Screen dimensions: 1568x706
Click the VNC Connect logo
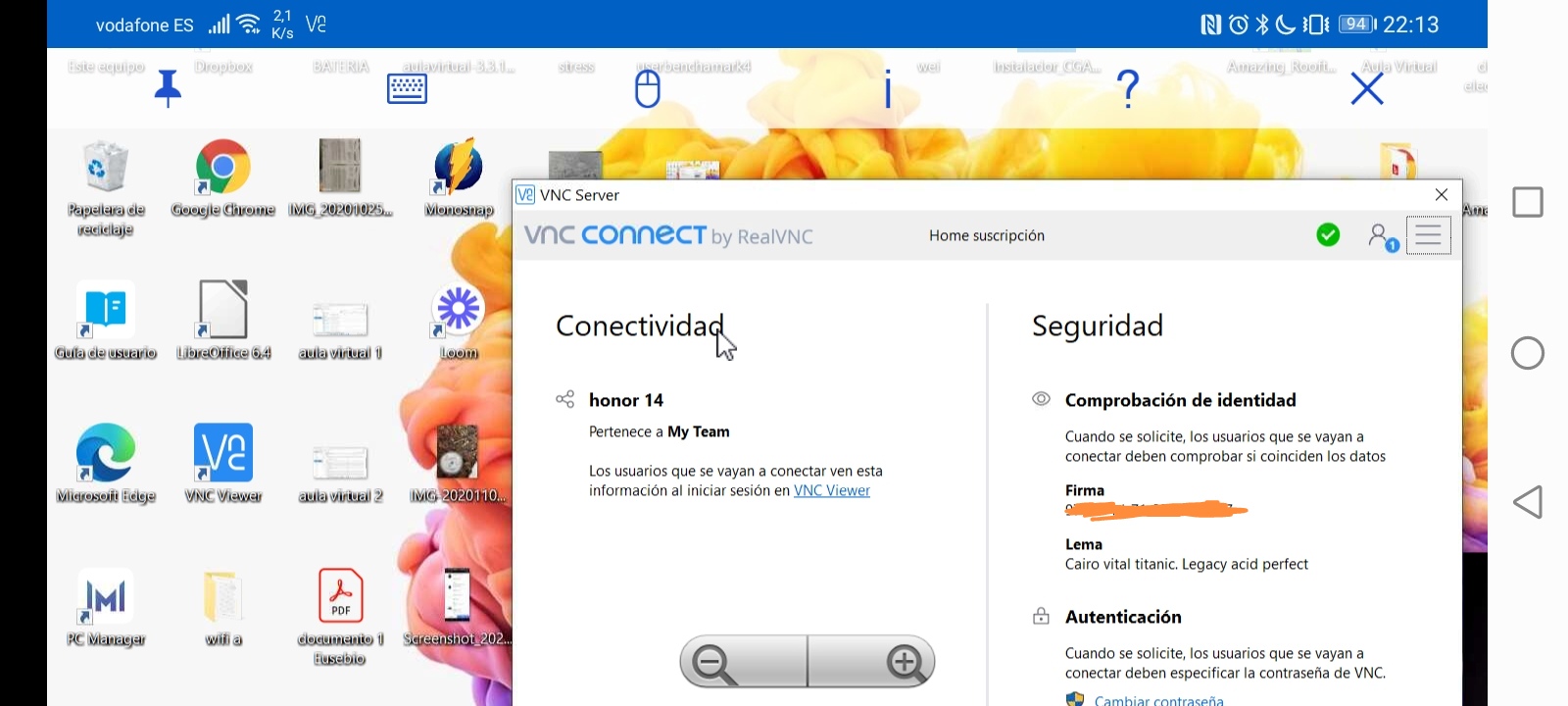click(x=668, y=235)
